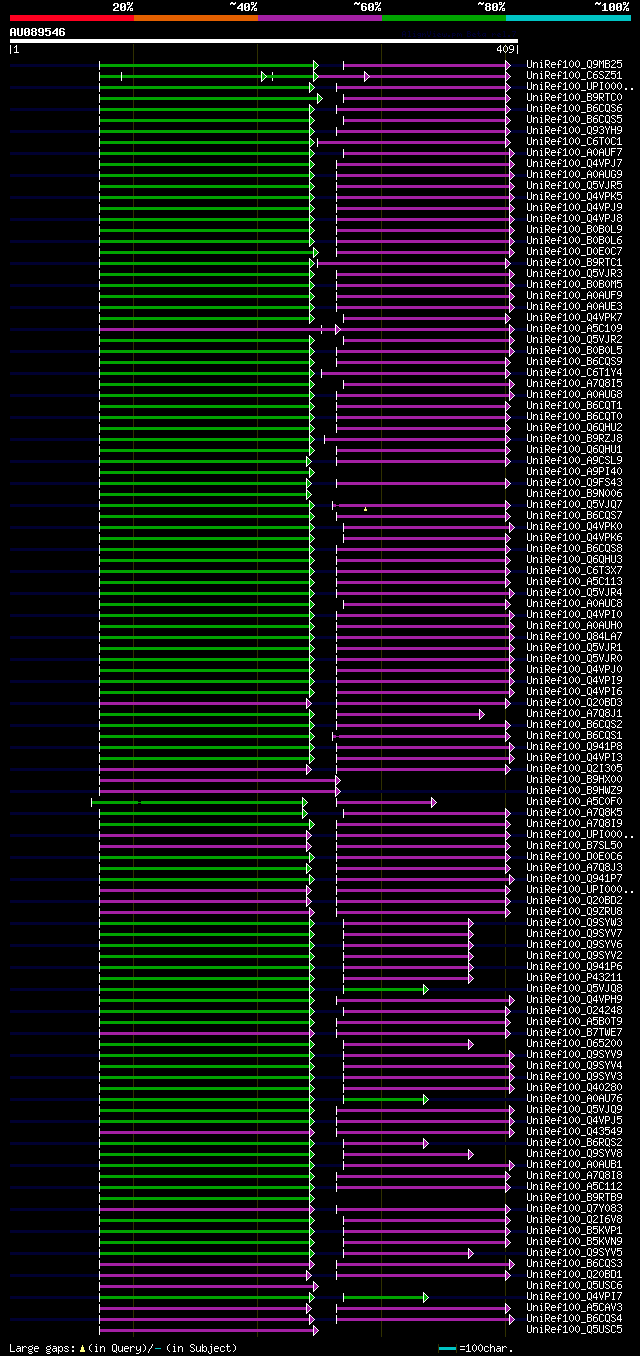
Task: Click the white query length bar
Action: [x=264, y=41]
